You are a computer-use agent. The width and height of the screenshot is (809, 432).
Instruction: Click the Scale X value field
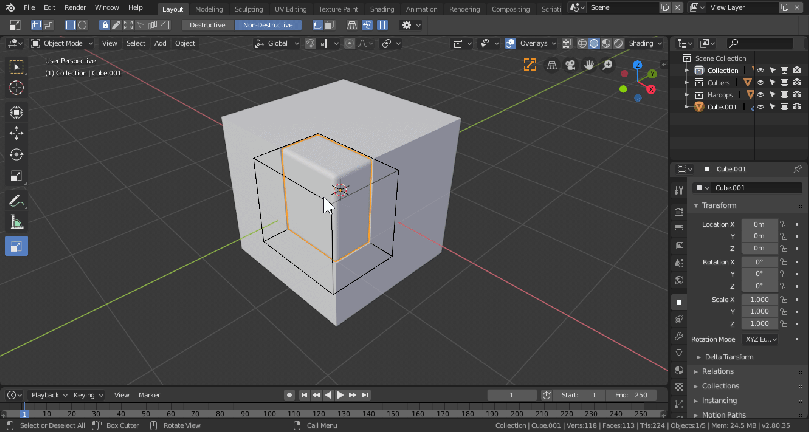(758, 300)
